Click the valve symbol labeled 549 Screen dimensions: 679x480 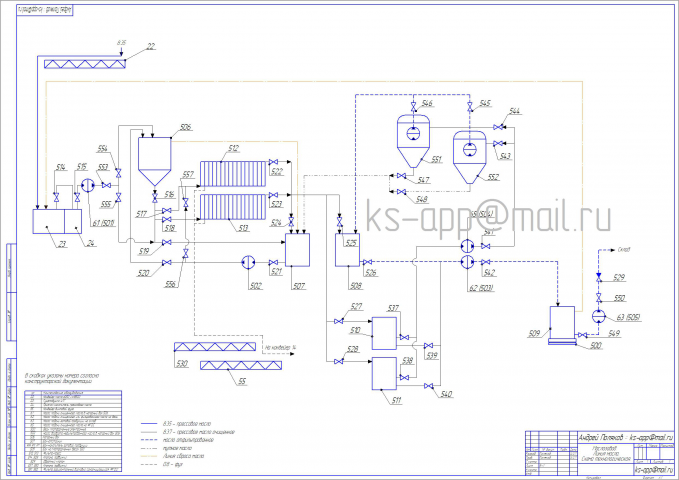coord(583,335)
